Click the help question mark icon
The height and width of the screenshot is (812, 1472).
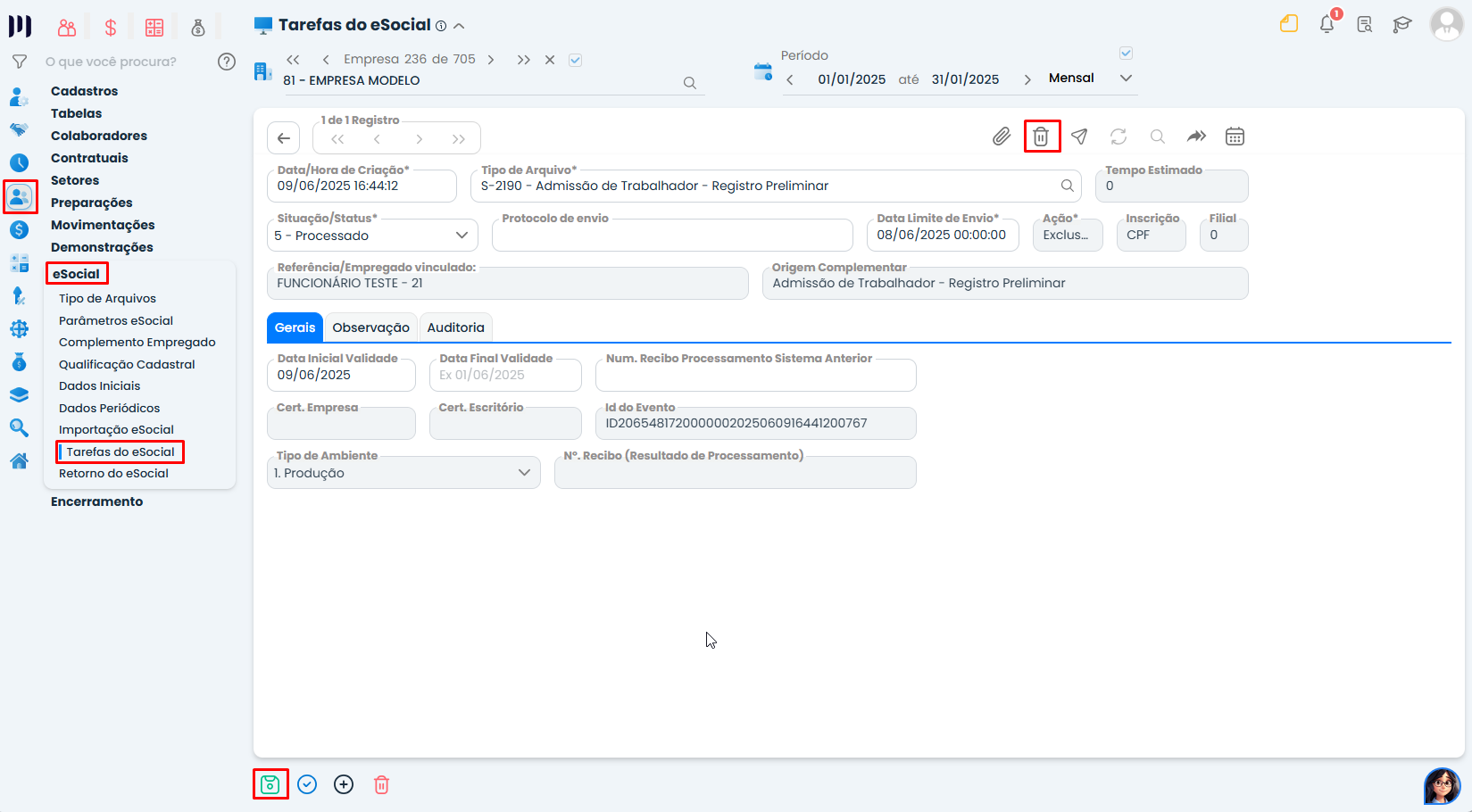tap(227, 62)
